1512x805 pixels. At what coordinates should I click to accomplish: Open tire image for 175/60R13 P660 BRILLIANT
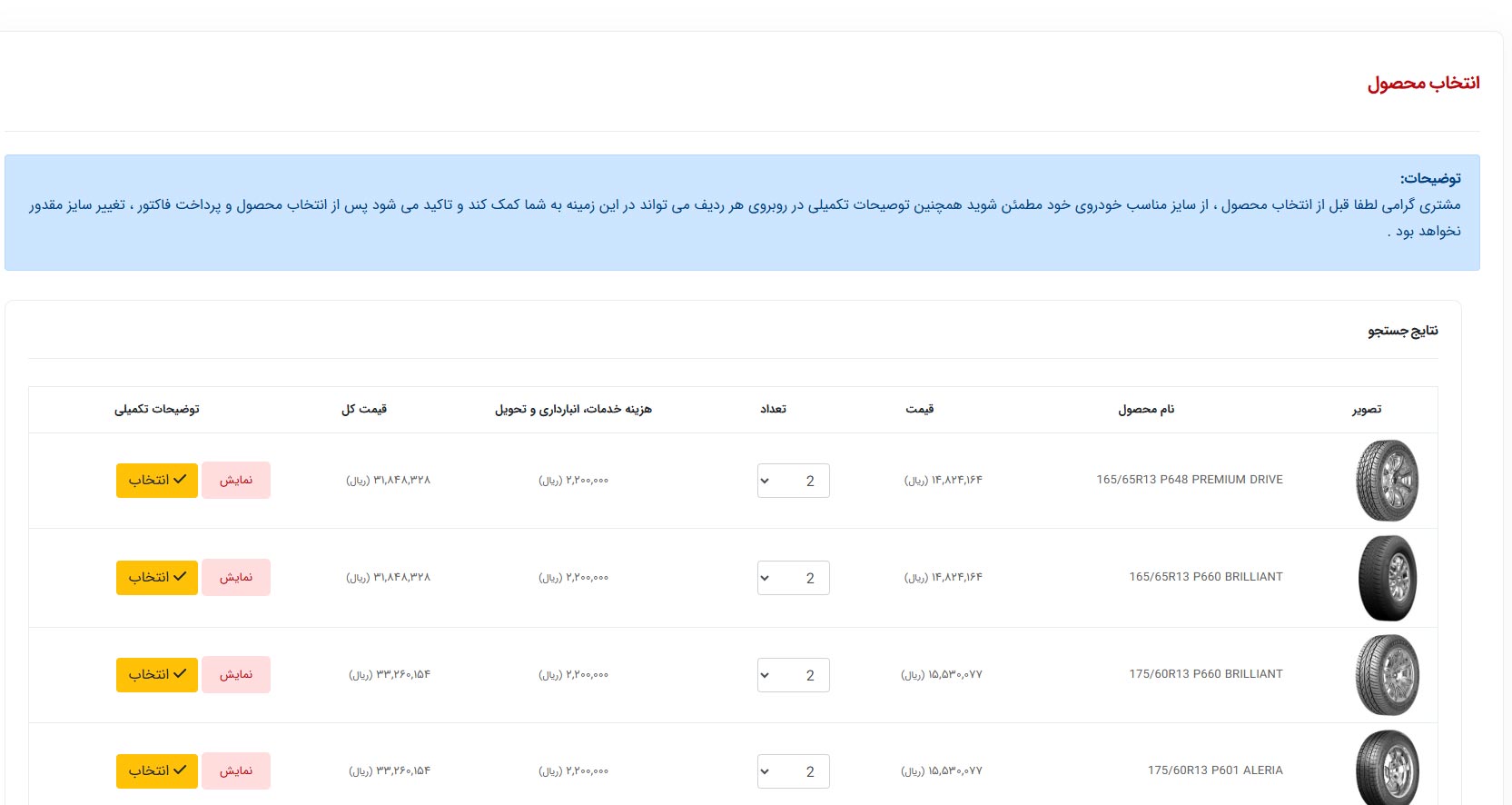pos(1388,675)
